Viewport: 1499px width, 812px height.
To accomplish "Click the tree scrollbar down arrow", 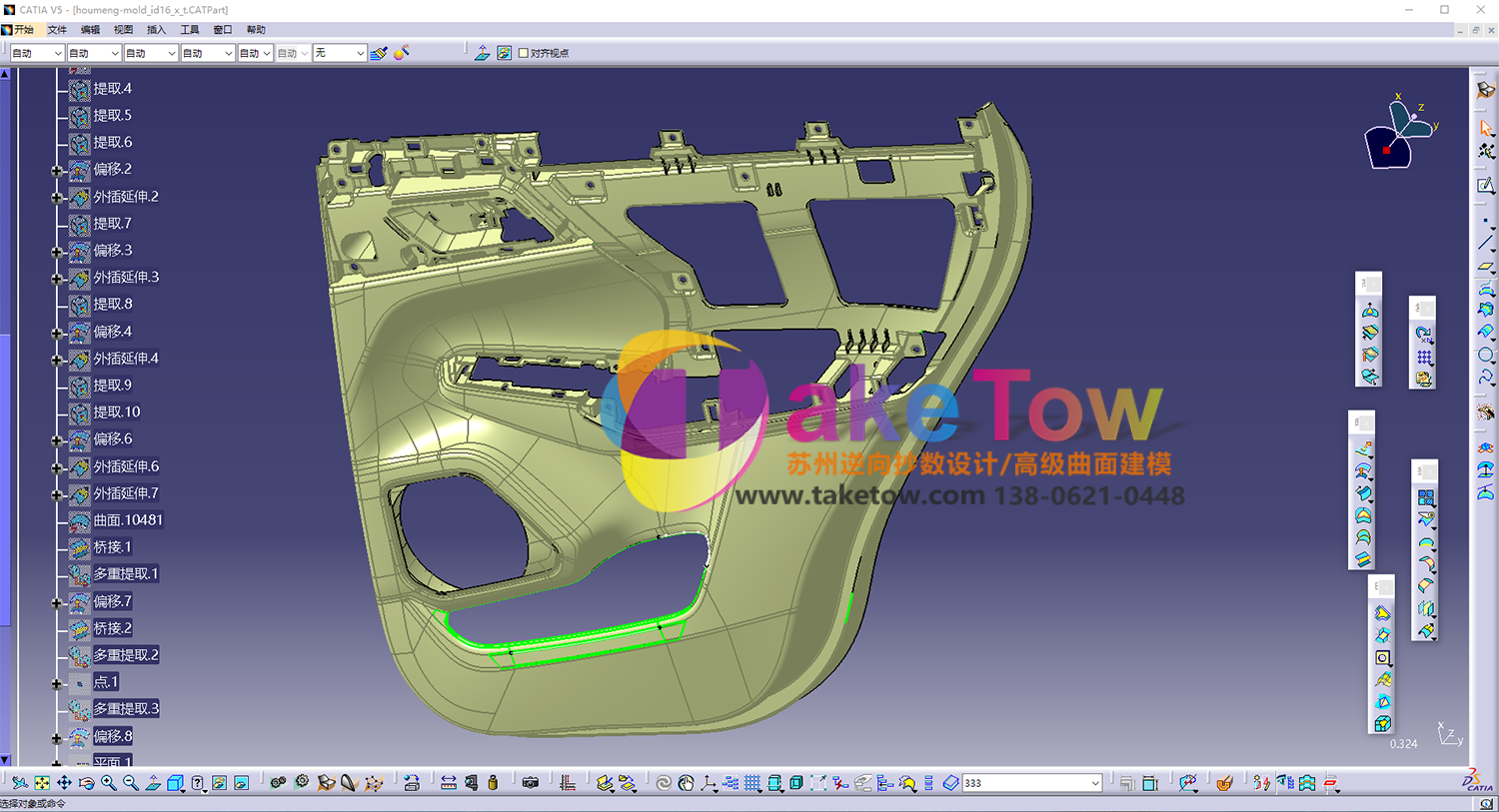I will [x=5, y=760].
